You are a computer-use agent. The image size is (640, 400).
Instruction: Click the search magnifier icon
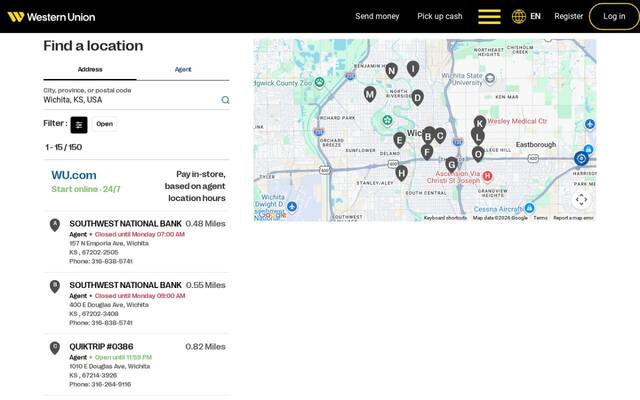pyautogui.click(x=225, y=100)
